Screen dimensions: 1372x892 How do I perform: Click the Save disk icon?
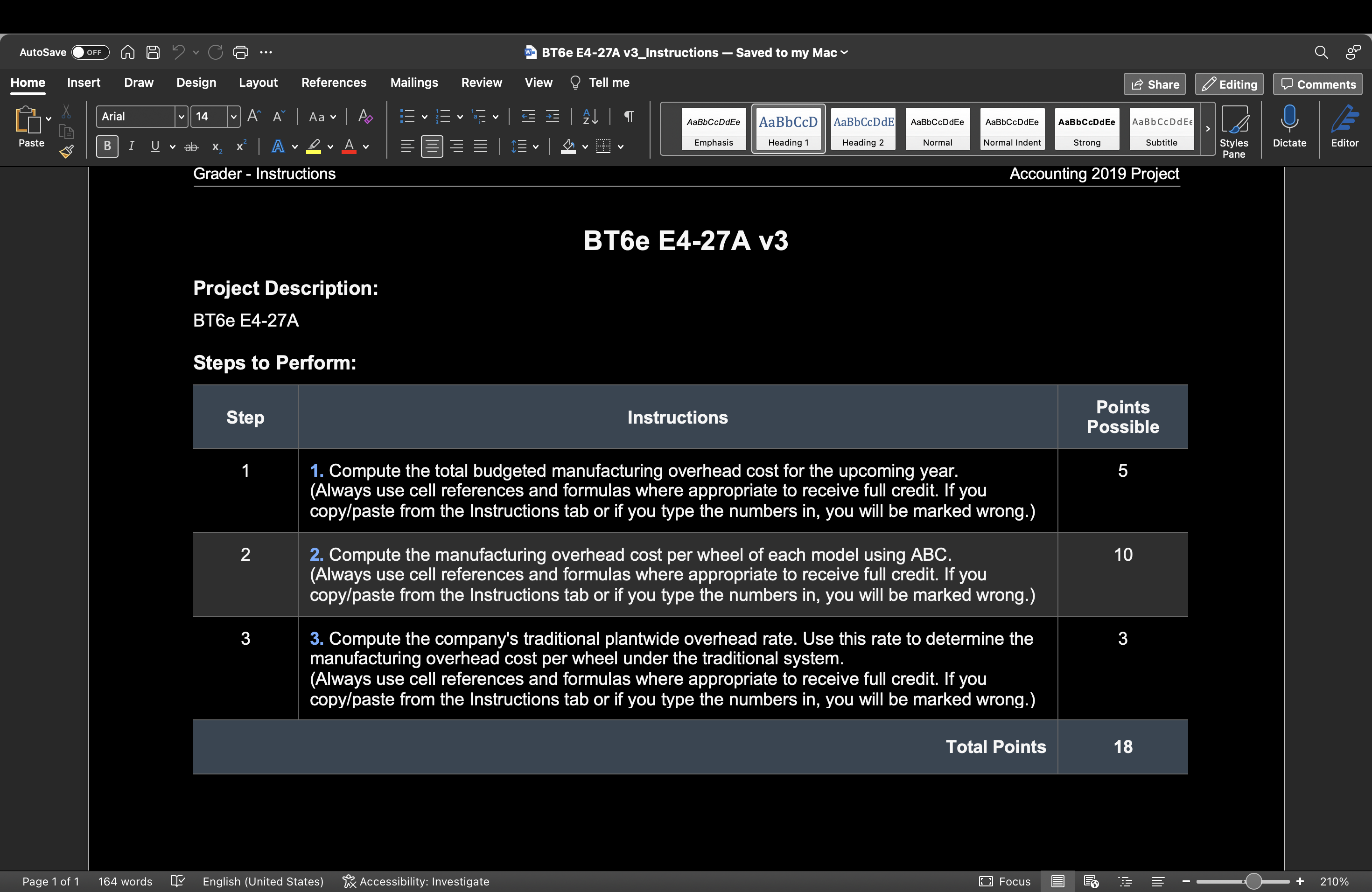tap(153, 52)
